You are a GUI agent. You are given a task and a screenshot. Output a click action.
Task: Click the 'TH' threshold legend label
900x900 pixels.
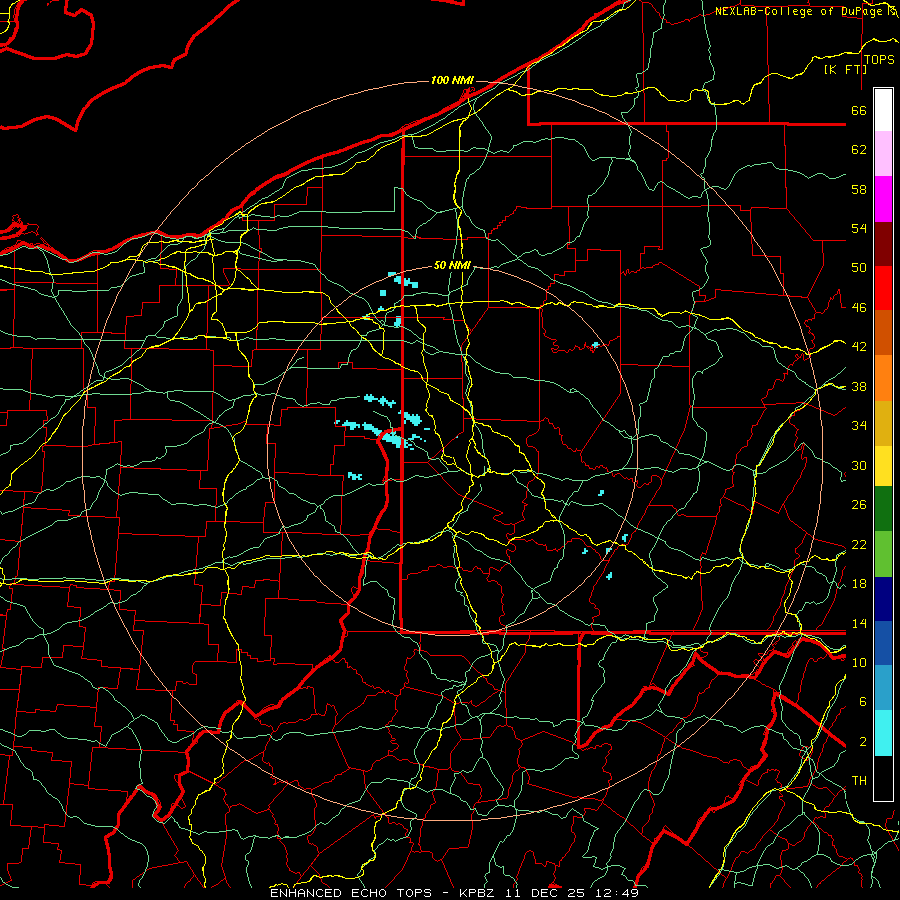pos(859,781)
